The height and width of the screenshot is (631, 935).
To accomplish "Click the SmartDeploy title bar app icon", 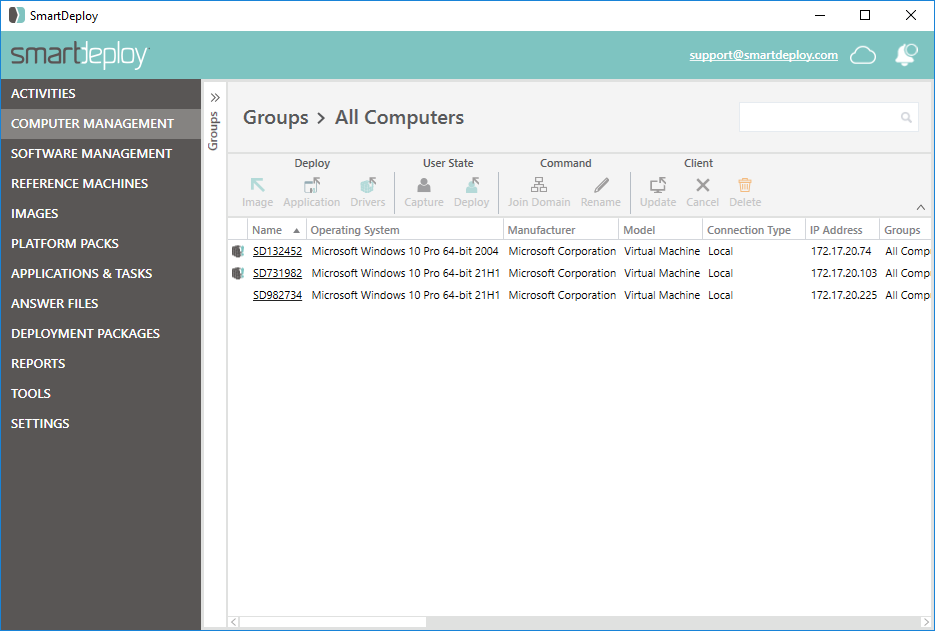I will pos(17,15).
